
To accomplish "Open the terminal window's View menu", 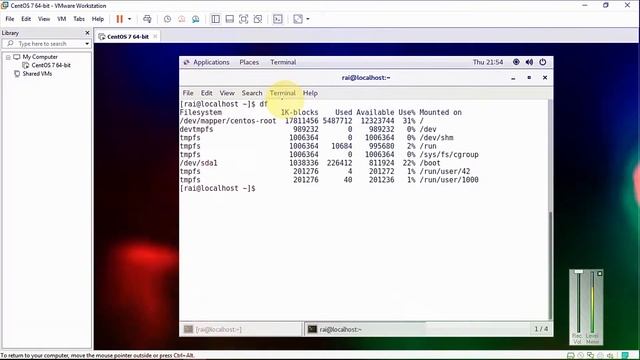I will pyautogui.click(x=227, y=93).
